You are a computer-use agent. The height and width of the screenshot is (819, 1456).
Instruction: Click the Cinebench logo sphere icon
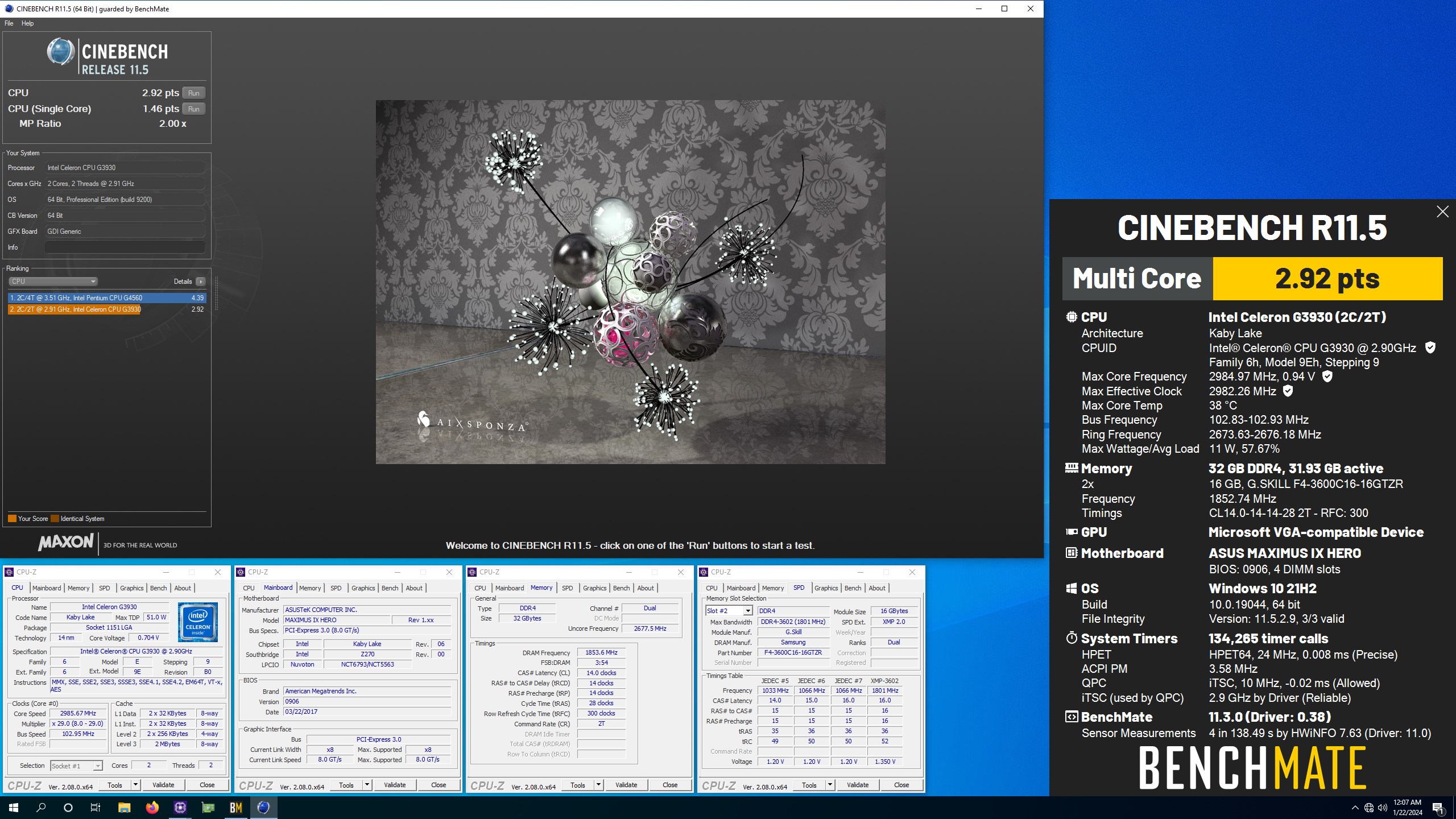tap(61, 52)
